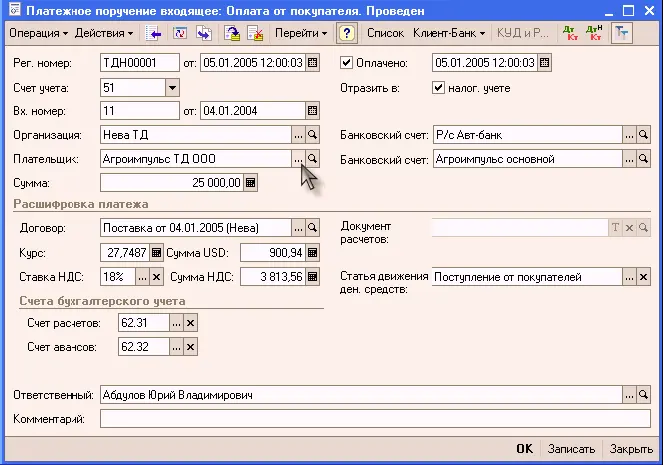Click the Рег. номер field ТДН00001
The image size is (663, 465).
coord(140,63)
